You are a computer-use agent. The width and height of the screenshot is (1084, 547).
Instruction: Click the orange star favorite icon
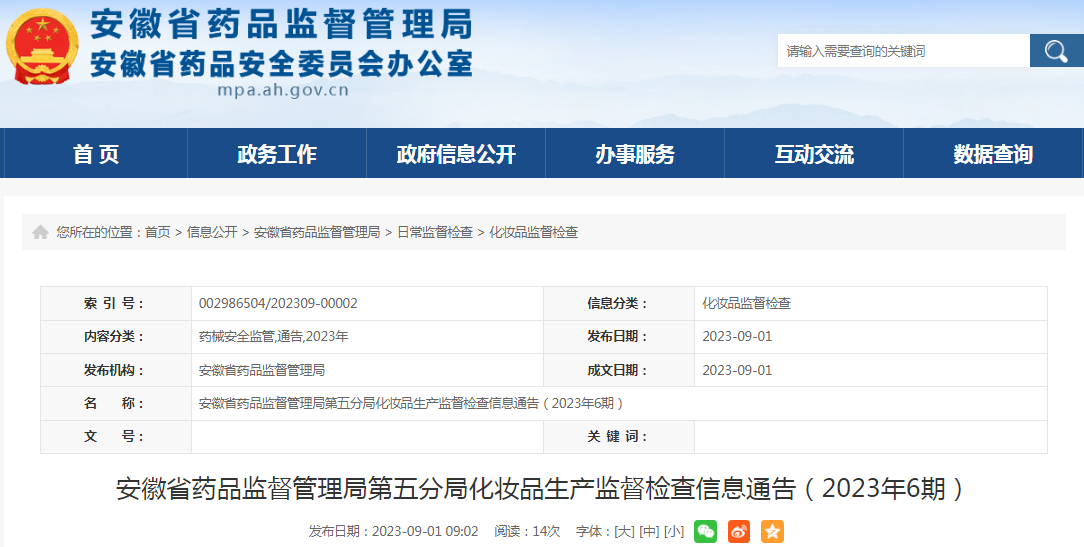tap(772, 531)
